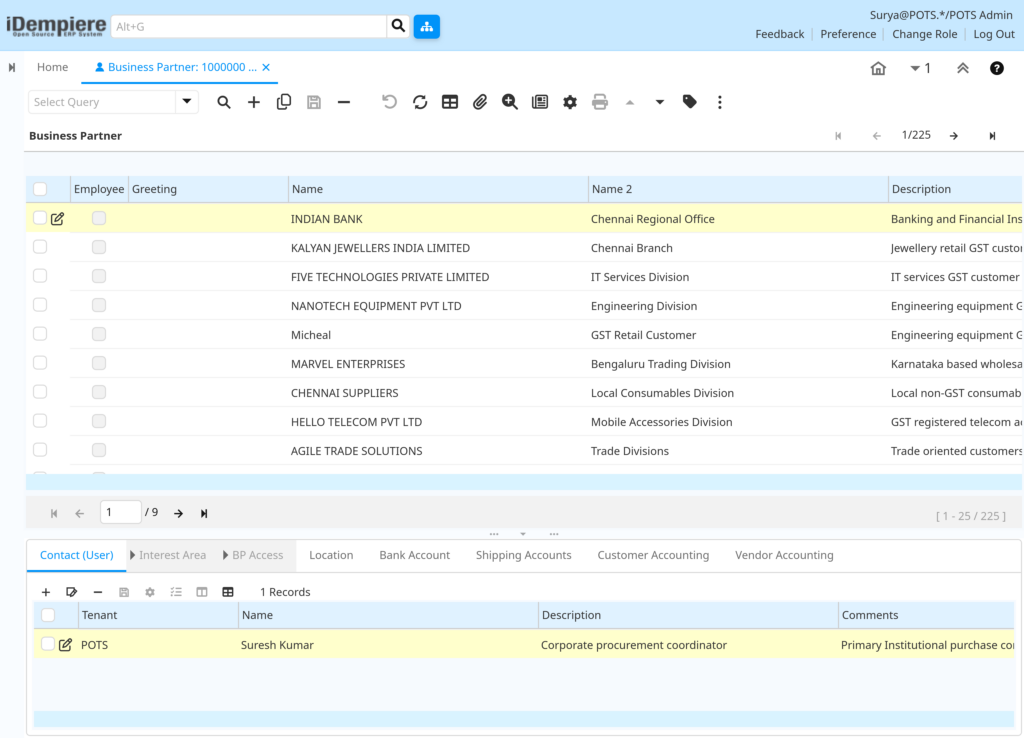
Task: Click the parent record up arrow in toolbar
Action: pyautogui.click(x=630, y=102)
